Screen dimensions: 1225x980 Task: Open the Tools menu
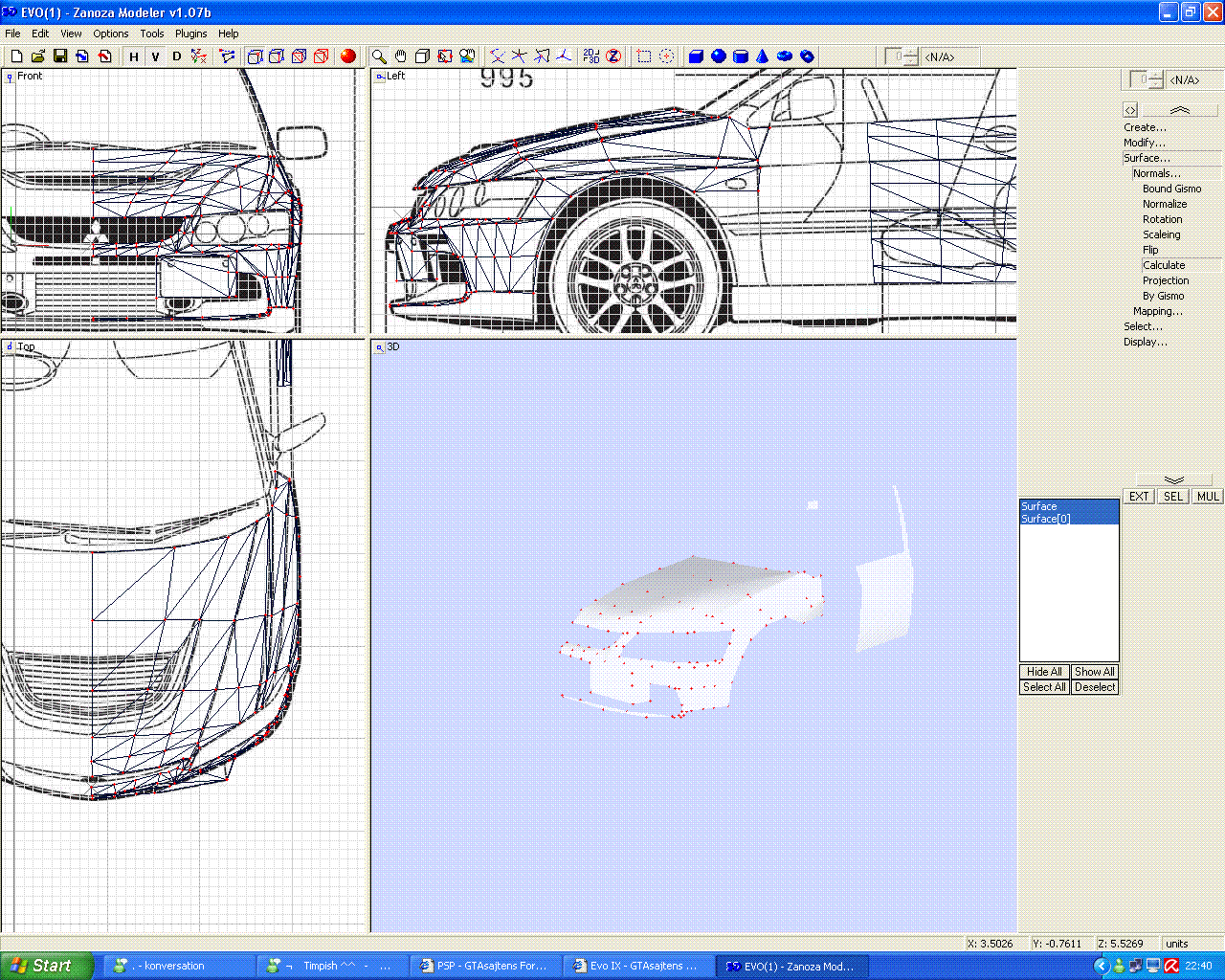point(152,33)
